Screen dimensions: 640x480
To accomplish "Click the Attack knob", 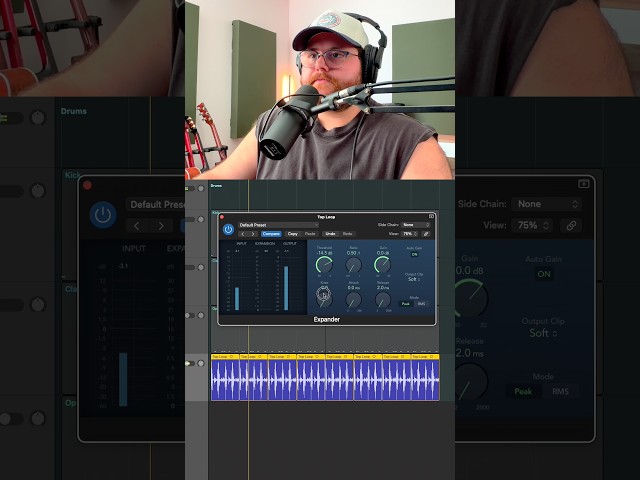I will (353, 300).
